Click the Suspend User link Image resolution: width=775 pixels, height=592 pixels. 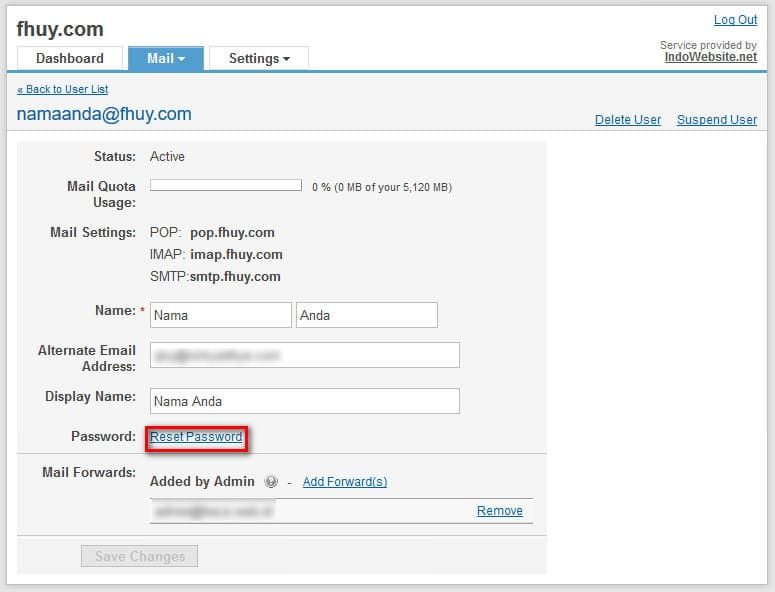tap(717, 120)
